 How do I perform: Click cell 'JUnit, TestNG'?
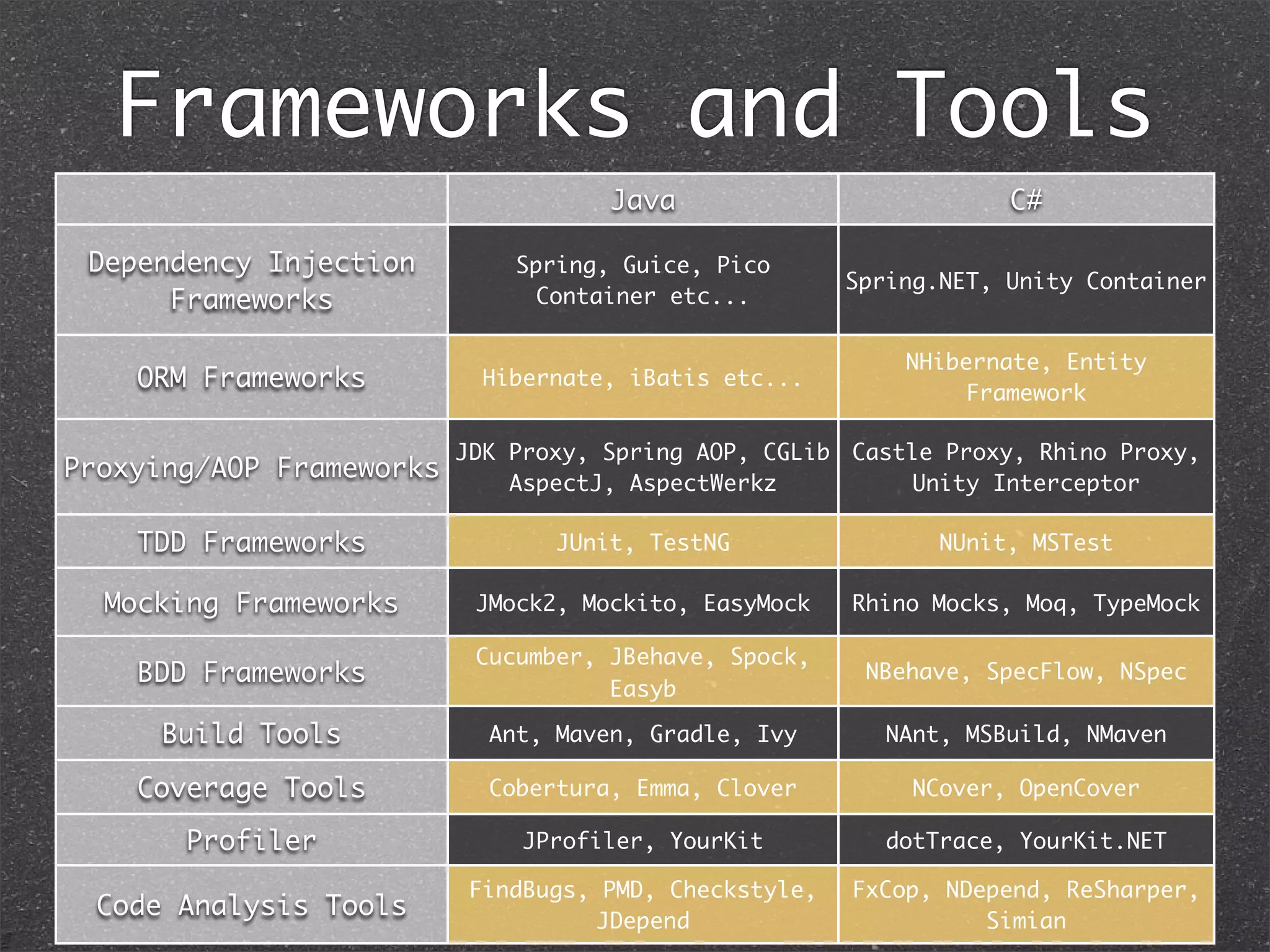[x=643, y=542]
